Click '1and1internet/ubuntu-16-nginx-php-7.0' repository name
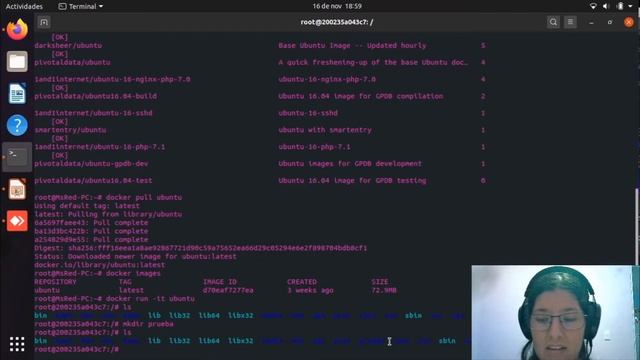640x360 pixels. pyautogui.click(x=112, y=79)
